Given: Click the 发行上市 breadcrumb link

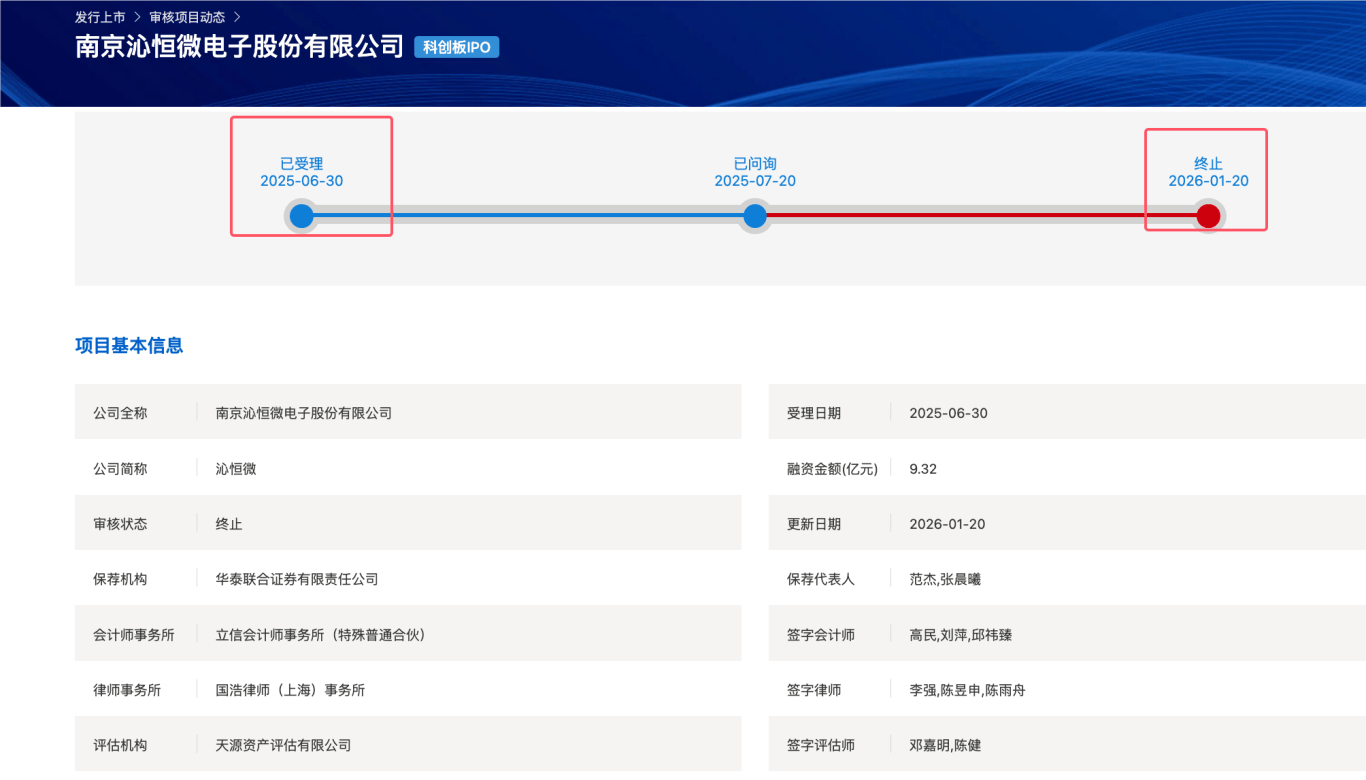Looking at the screenshot, I should pos(100,17).
